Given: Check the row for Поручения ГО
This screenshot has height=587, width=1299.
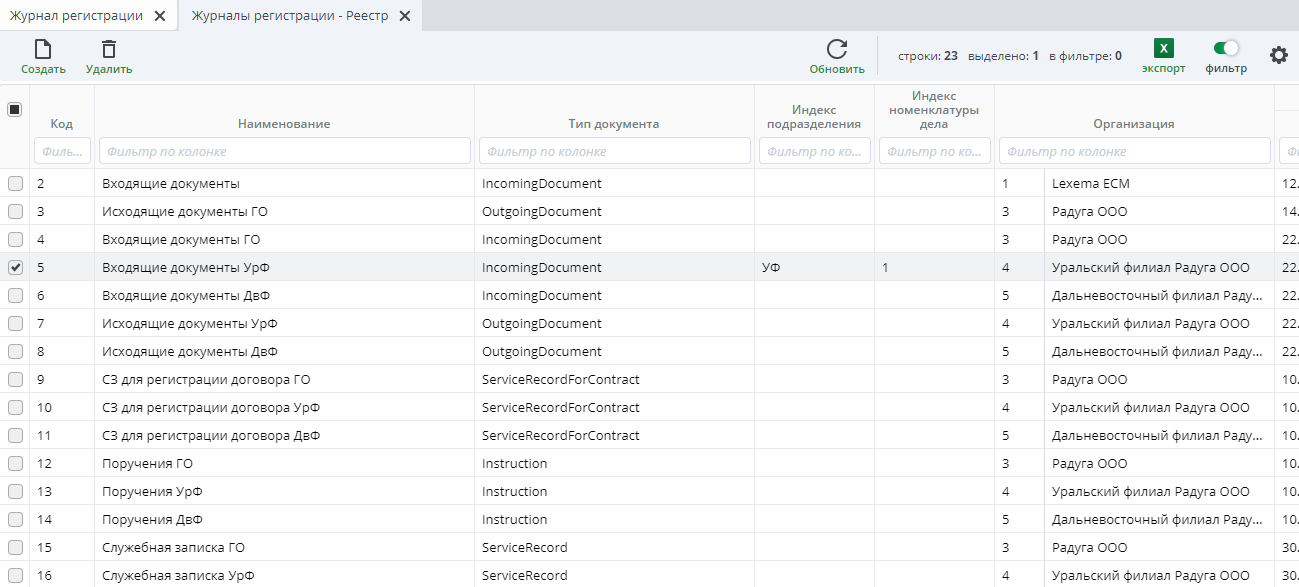Looking at the screenshot, I should (x=15, y=464).
